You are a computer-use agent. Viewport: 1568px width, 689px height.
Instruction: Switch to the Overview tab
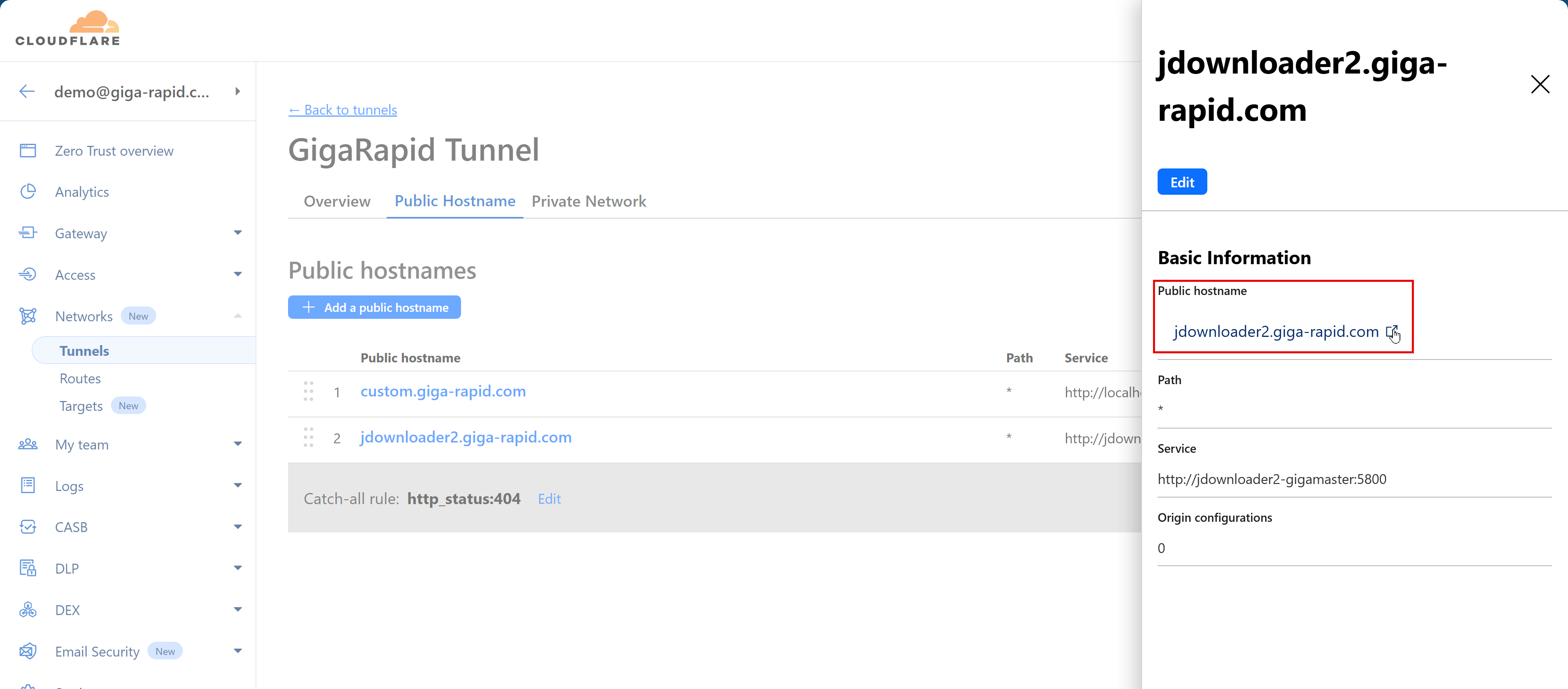[337, 201]
